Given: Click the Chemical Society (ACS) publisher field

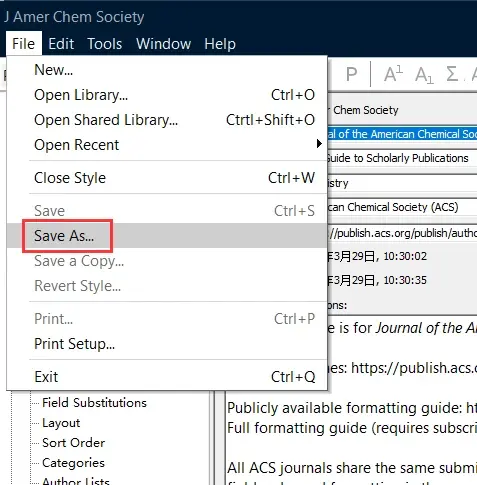Looking at the screenshot, I should (402, 207).
